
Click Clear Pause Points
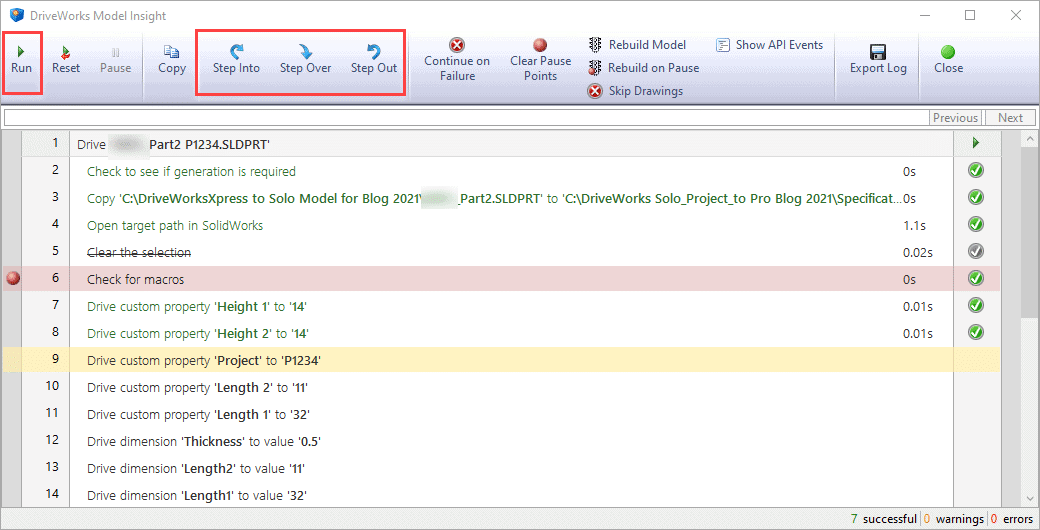tap(541, 60)
